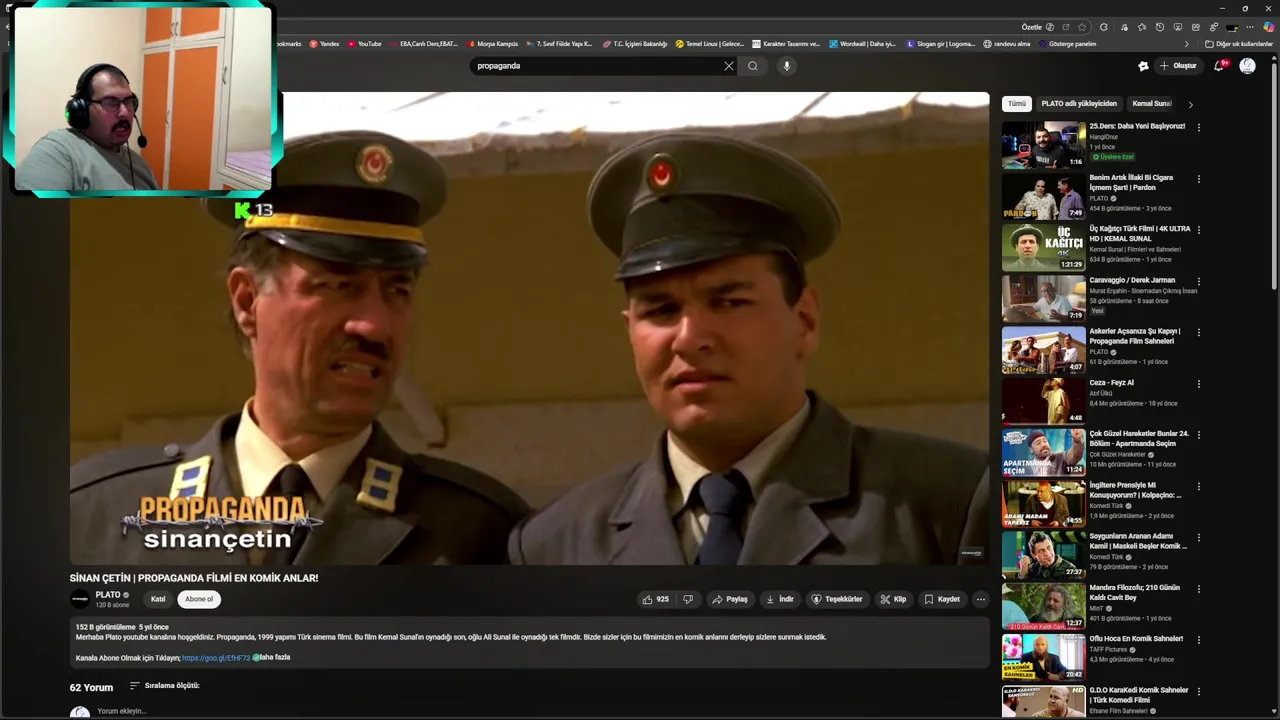
Task: Download the video with İndir
Action: tap(779, 599)
